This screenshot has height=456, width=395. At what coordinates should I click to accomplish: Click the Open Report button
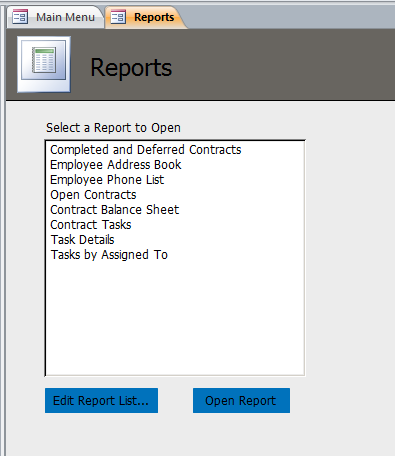(241, 400)
